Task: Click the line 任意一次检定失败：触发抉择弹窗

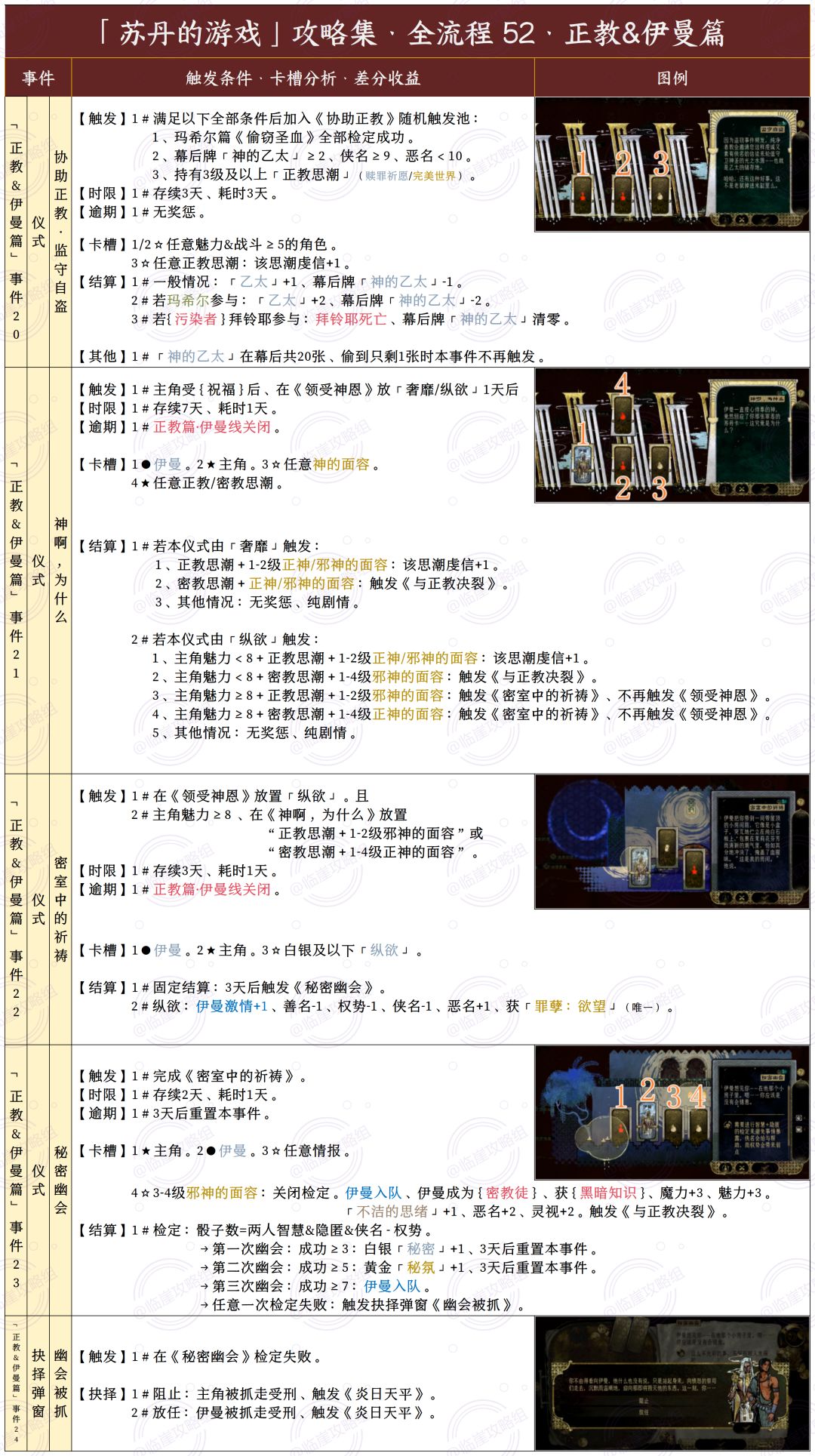Action: point(362,1304)
